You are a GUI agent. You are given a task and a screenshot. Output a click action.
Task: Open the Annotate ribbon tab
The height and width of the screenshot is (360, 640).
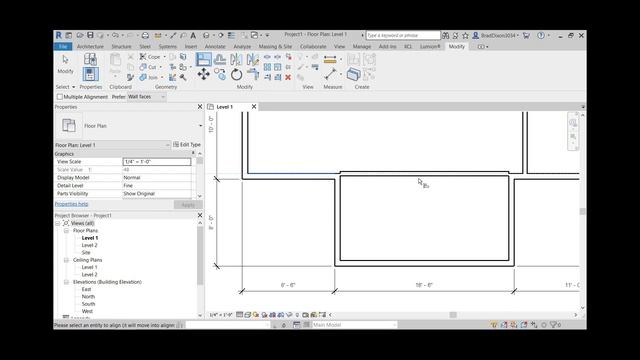(x=215, y=47)
